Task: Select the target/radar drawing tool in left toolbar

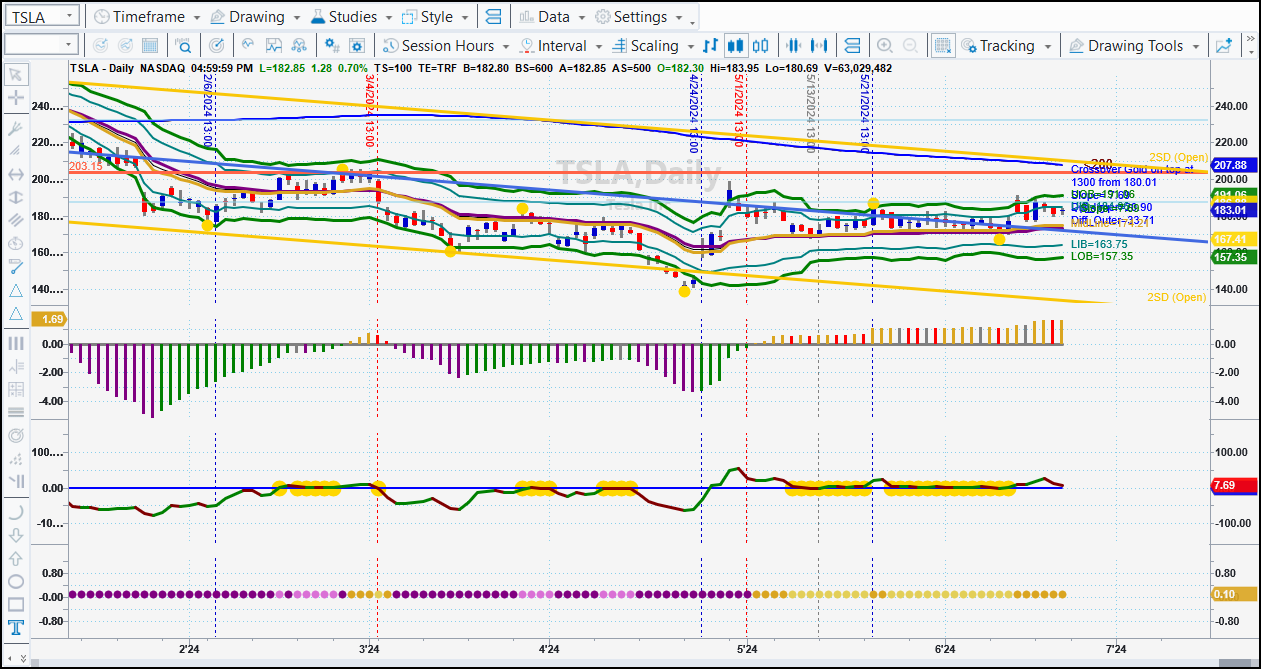Action: (x=16, y=435)
